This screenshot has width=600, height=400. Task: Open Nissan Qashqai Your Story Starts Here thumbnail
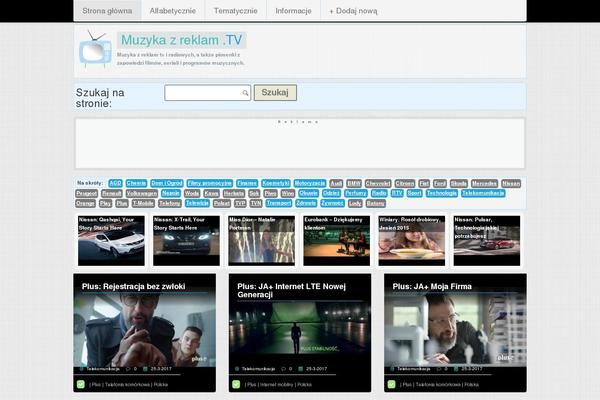111,240
